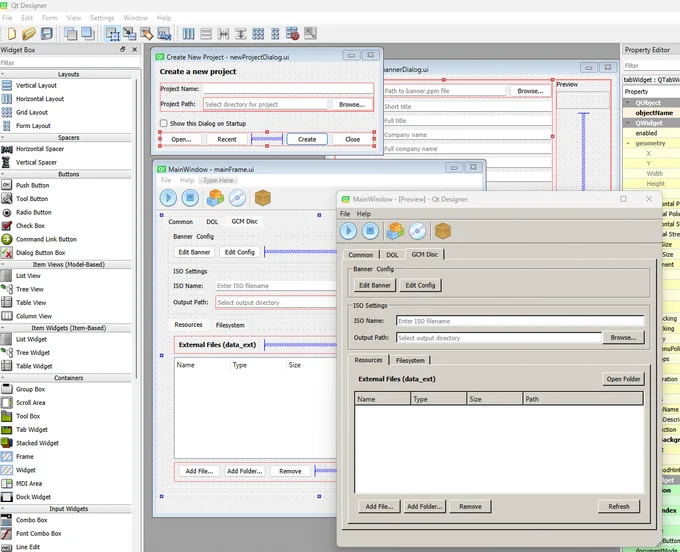This screenshot has width=680, height=552.
Task: Click Add Folder... button in preview window
Action: pyautogui.click(x=425, y=506)
